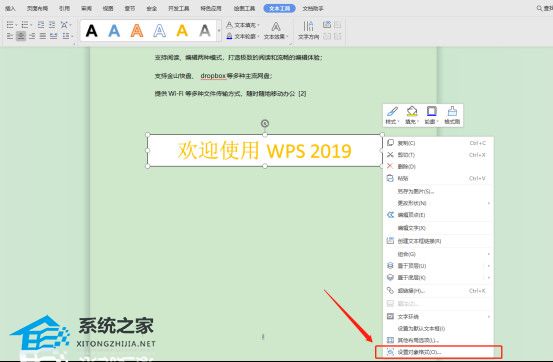Apply the gray gradient WordArt style
The height and width of the screenshot is (362, 553).
pyautogui.click(x=205, y=31)
